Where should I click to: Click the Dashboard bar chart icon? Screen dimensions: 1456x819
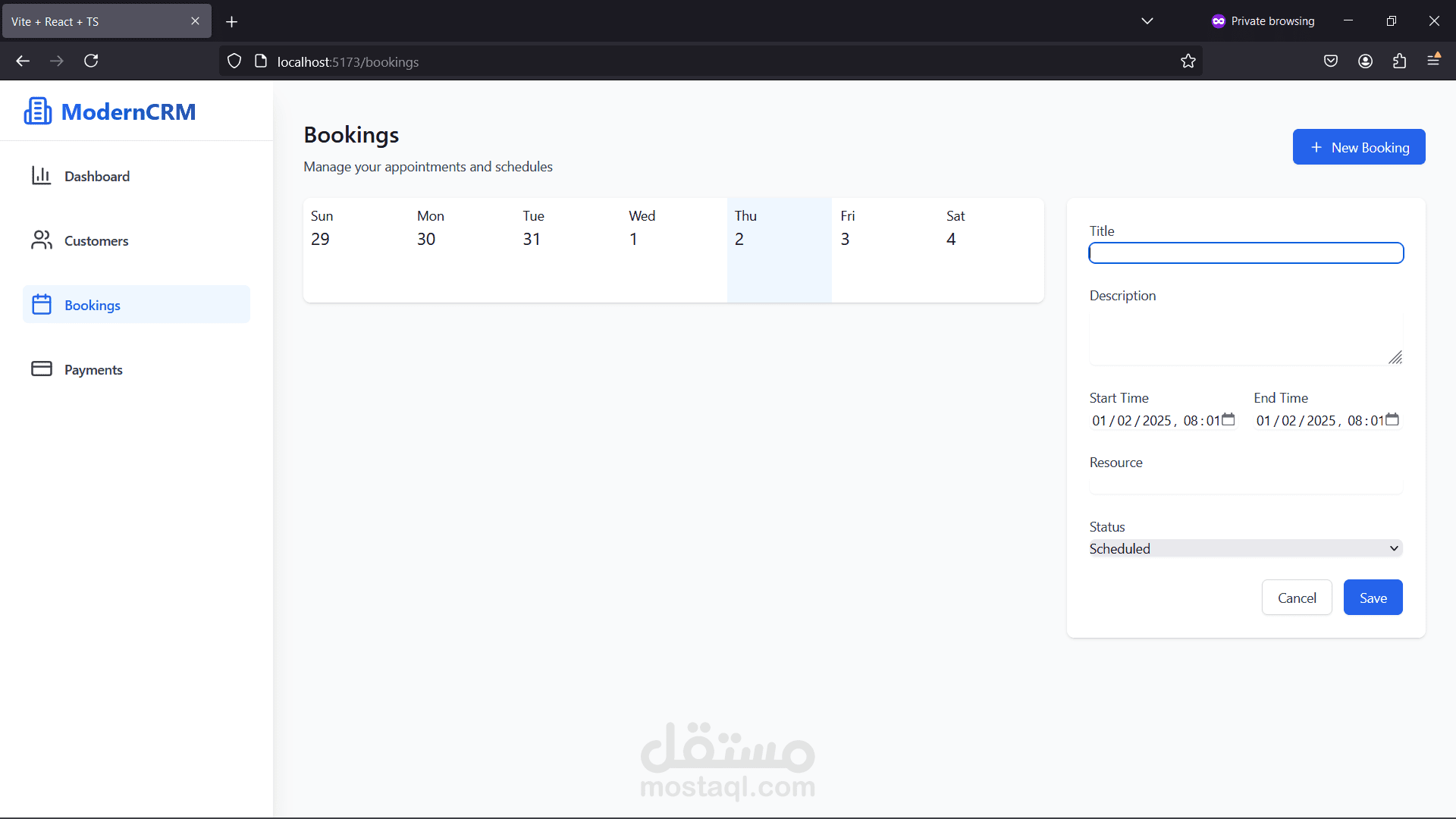(x=41, y=176)
